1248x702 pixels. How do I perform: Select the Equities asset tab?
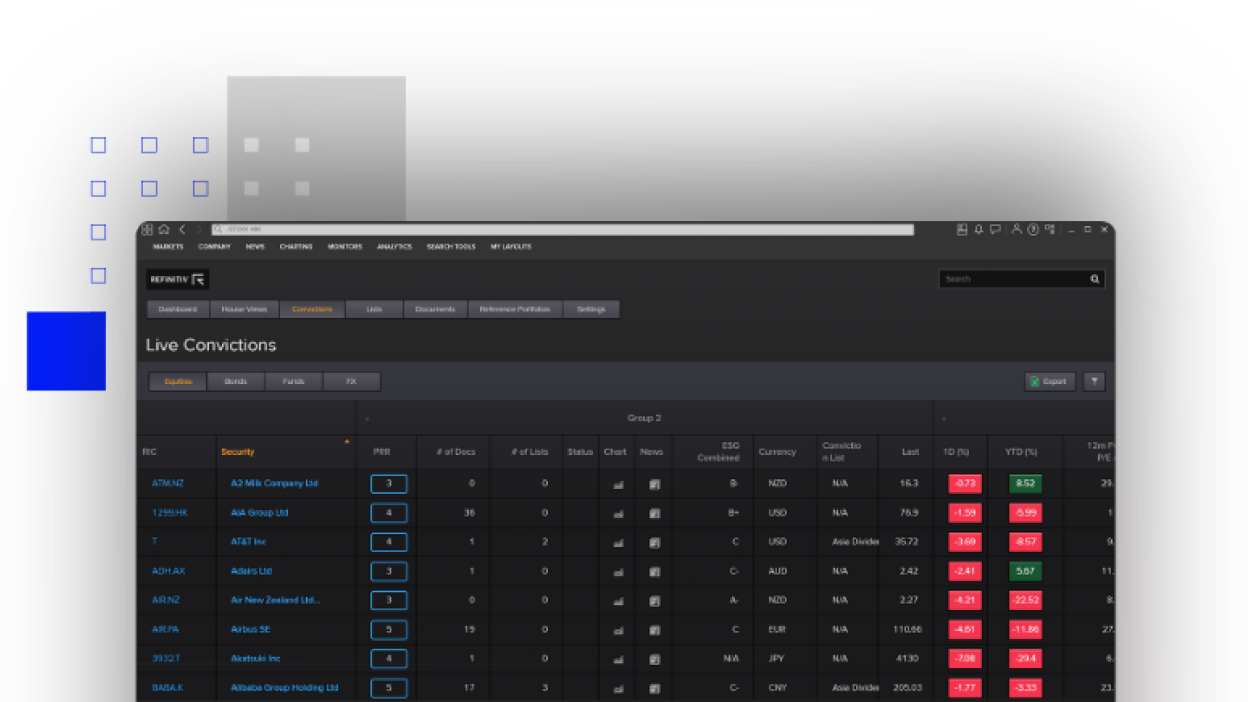(178, 381)
